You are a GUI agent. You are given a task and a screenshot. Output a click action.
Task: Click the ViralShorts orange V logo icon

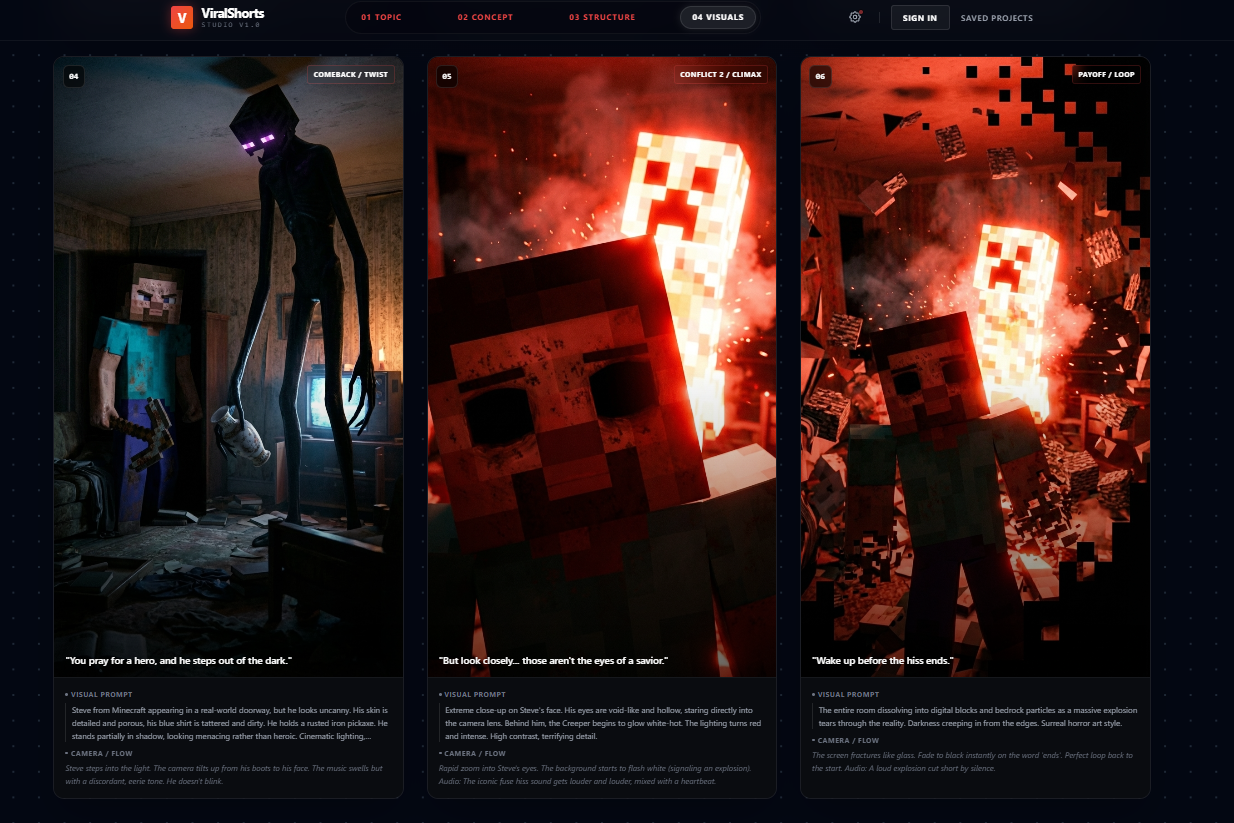tap(181, 17)
